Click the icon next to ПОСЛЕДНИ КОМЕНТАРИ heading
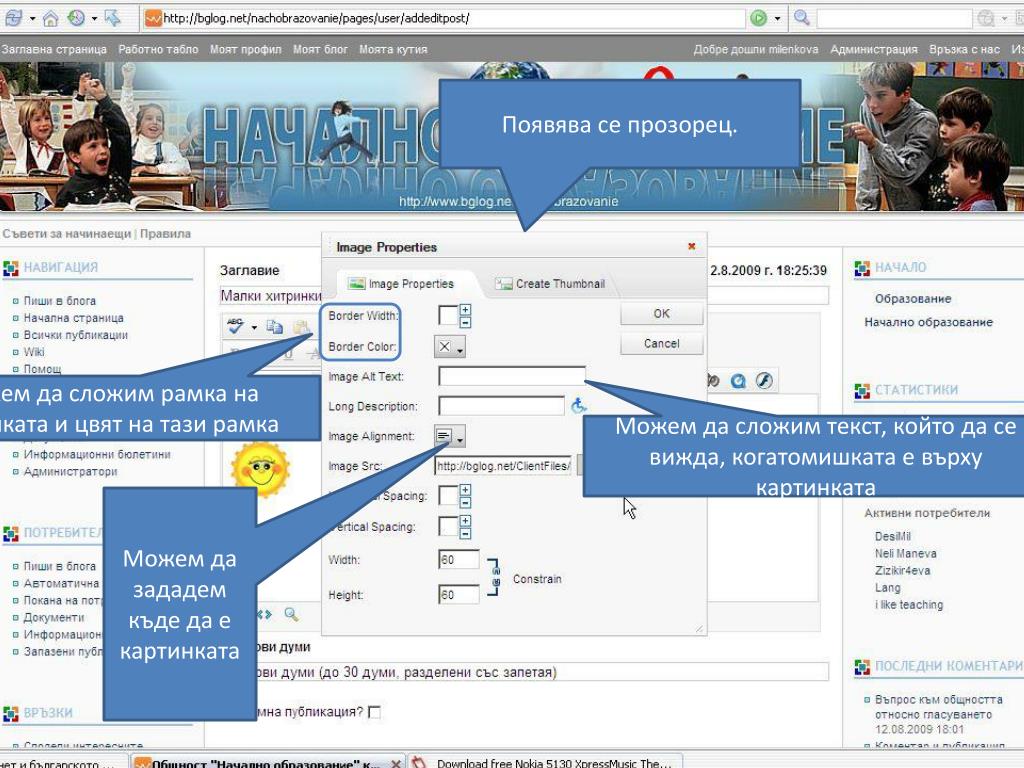The image size is (1024, 768). click(862, 667)
